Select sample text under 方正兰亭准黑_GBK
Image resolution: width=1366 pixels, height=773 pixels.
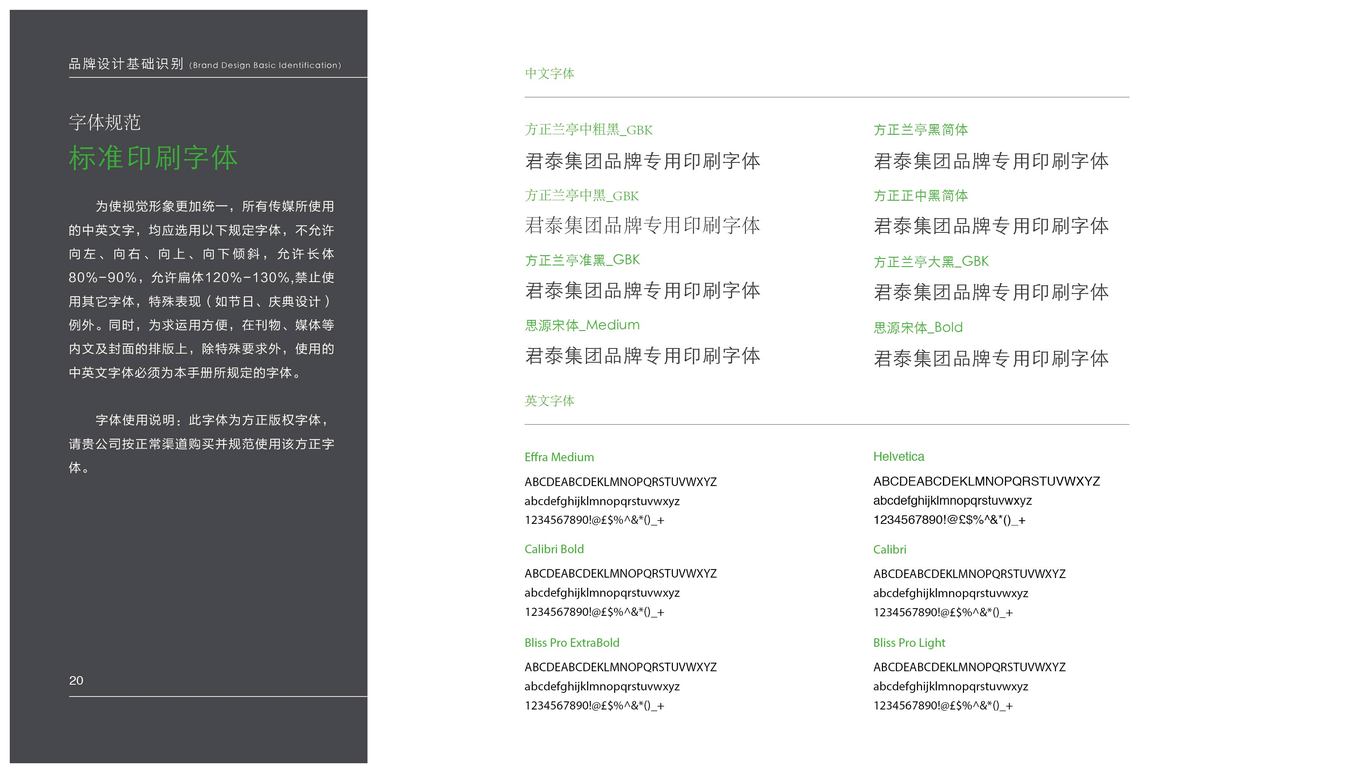pos(643,291)
